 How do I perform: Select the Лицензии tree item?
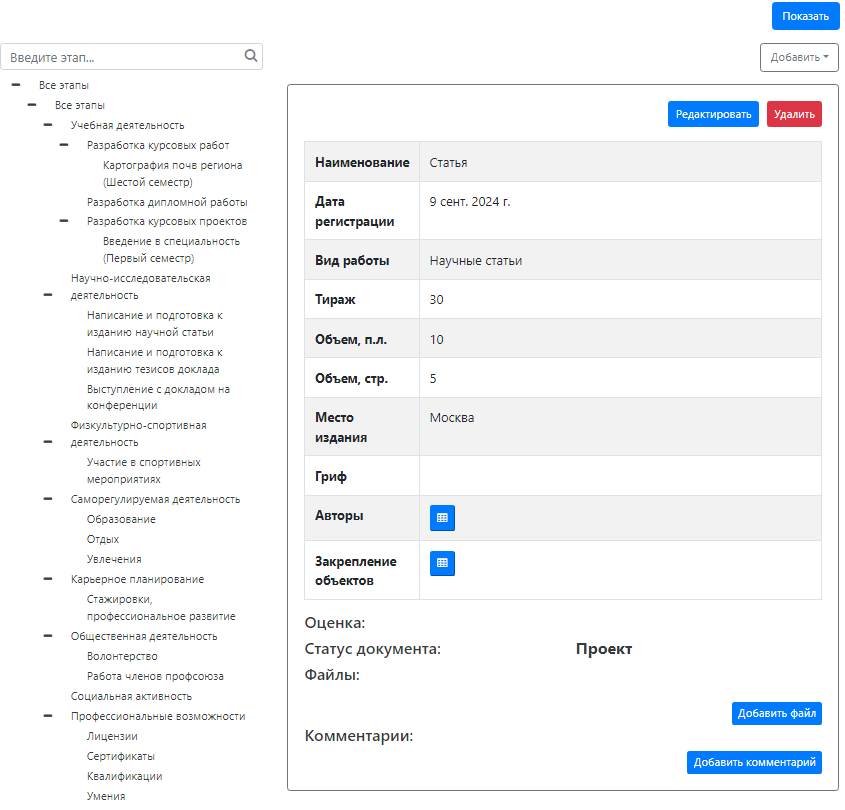[x=112, y=736]
